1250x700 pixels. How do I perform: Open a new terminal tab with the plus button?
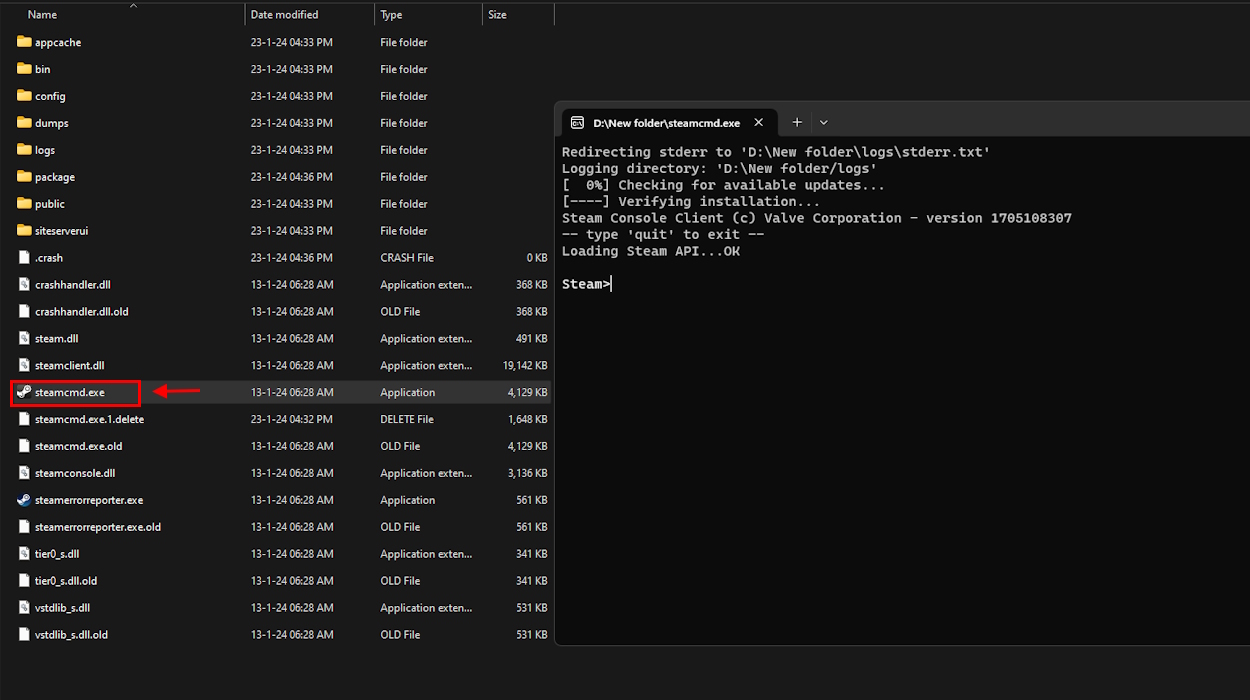point(797,122)
